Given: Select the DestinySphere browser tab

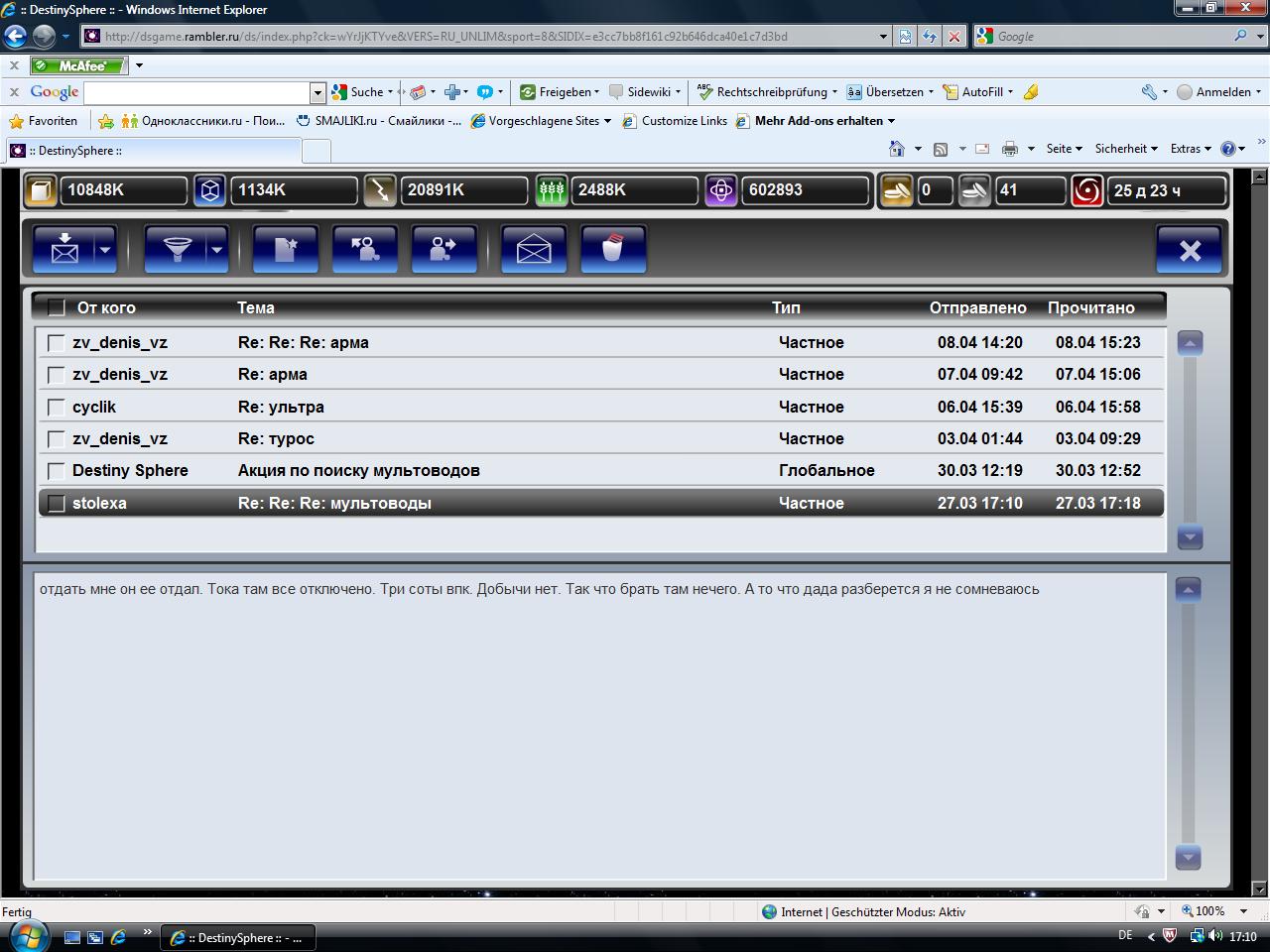Looking at the screenshot, I should point(154,151).
